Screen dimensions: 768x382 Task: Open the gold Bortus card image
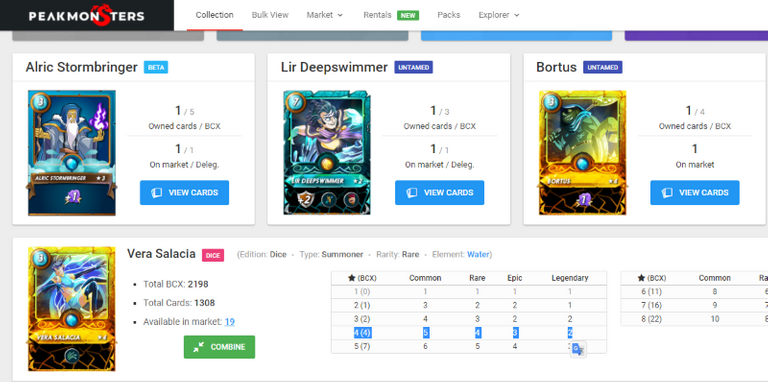click(582, 153)
